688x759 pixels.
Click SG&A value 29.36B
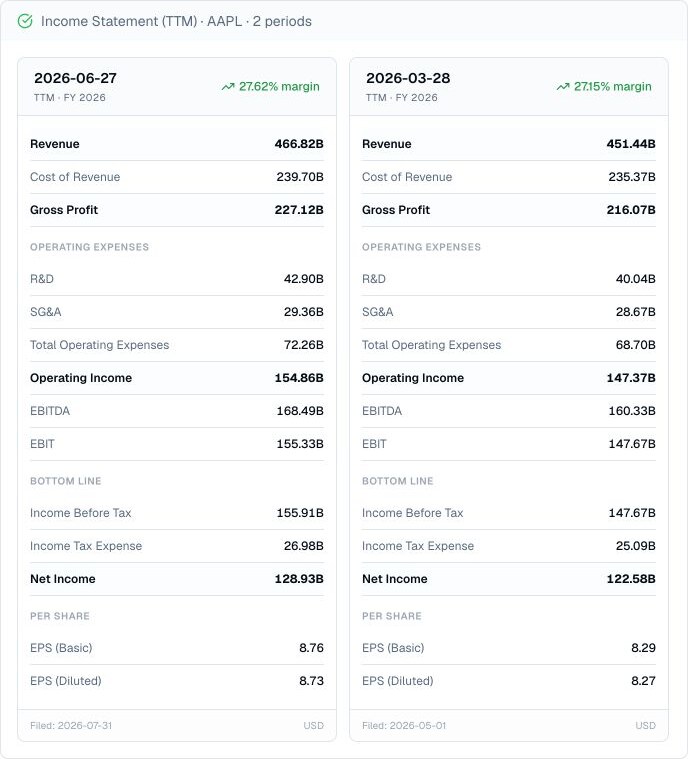(x=304, y=312)
